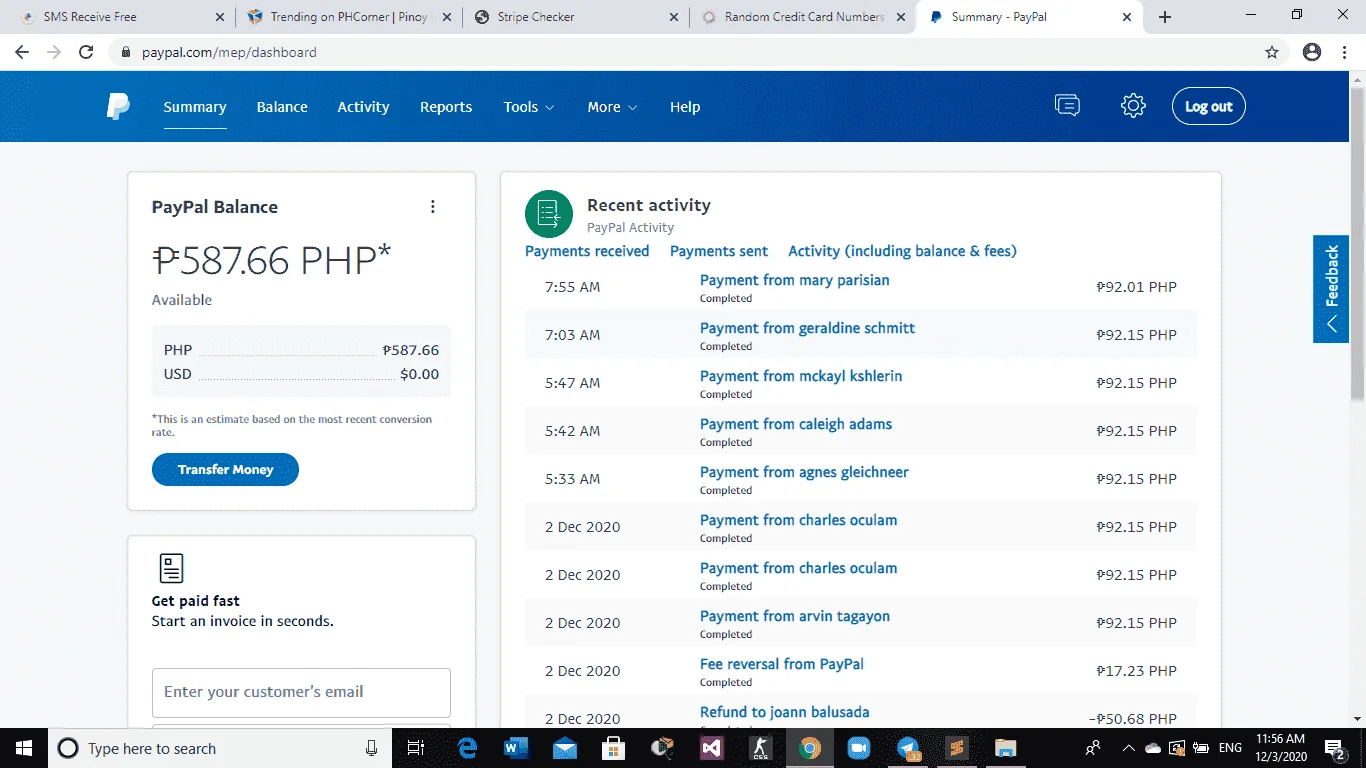Open Payment from mary parisian

(x=794, y=280)
